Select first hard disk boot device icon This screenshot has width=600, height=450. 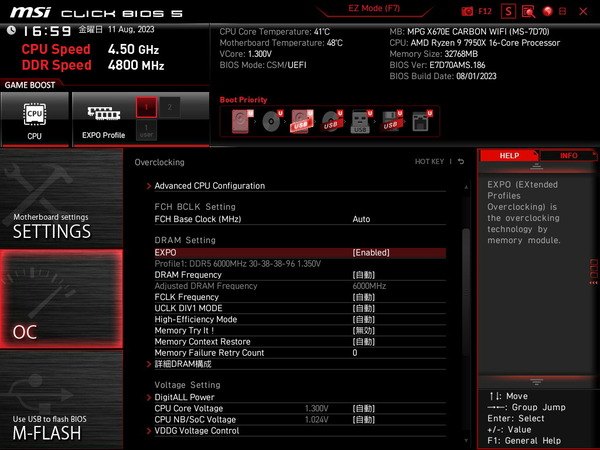point(241,121)
